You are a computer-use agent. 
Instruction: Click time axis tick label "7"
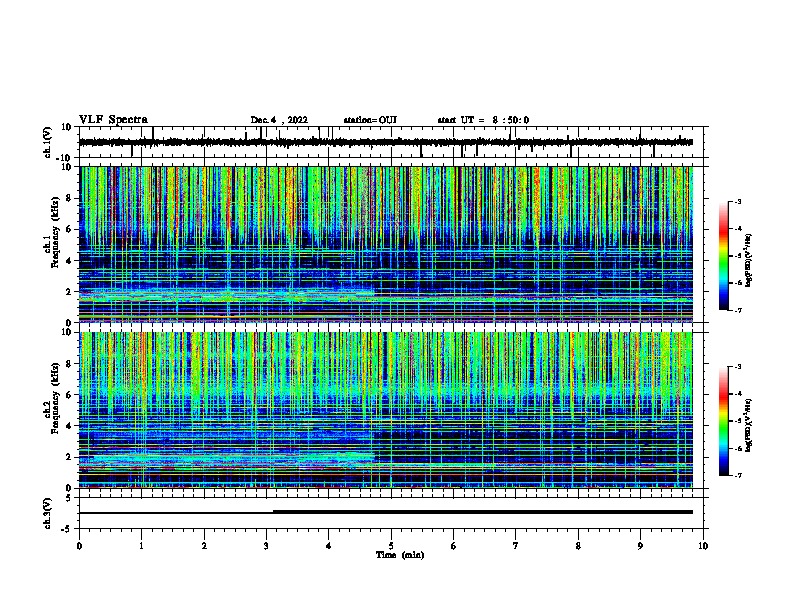pos(516,546)
